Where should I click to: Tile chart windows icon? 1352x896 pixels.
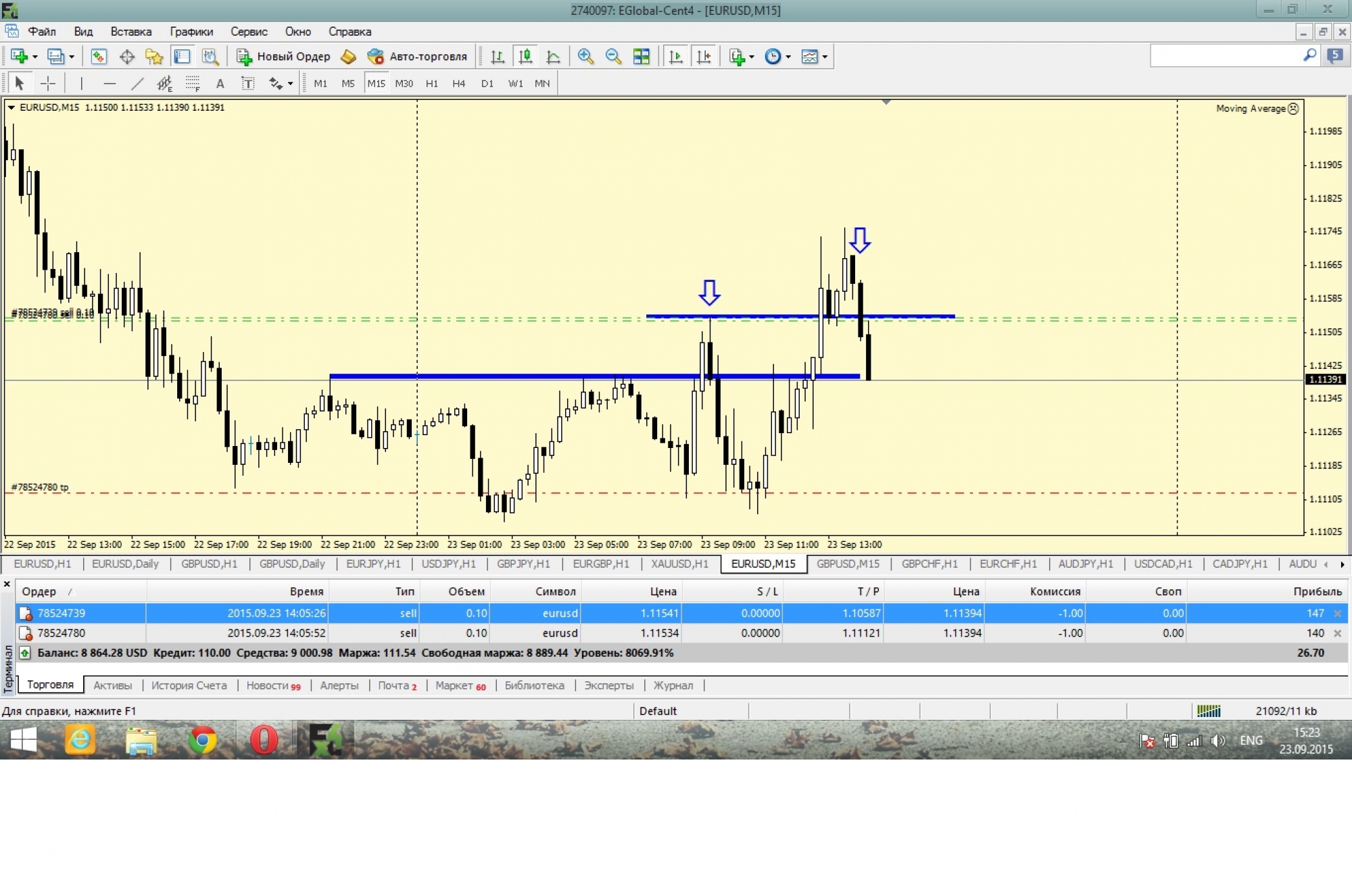coord(641,57)
